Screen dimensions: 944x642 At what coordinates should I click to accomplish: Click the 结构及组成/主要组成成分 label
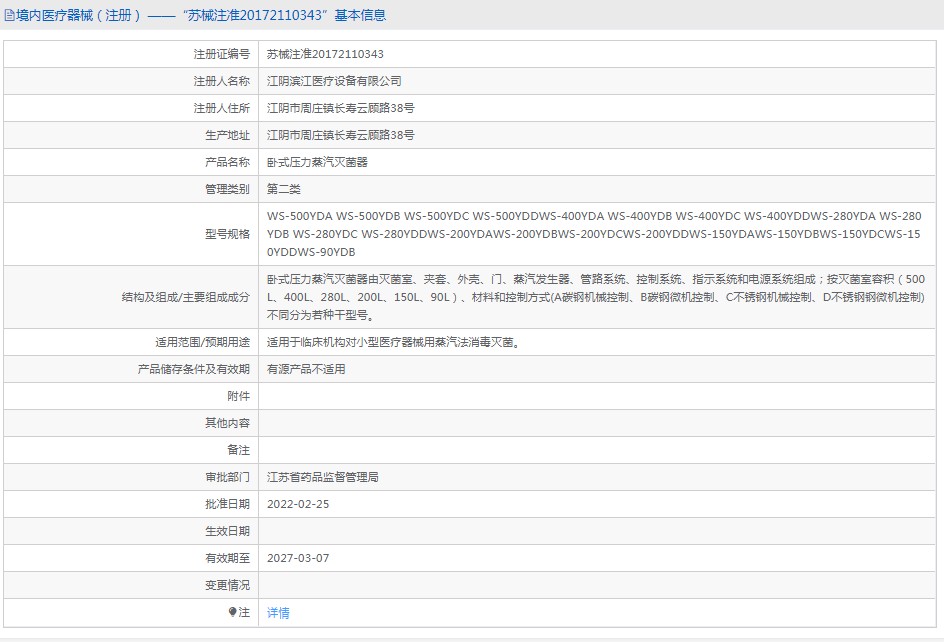point(185,297)
